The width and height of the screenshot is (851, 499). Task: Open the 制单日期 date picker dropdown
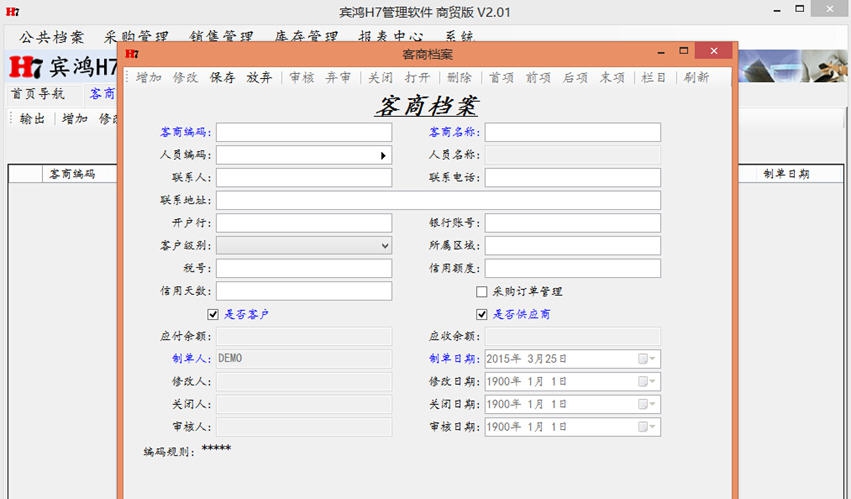pos(652,359)
